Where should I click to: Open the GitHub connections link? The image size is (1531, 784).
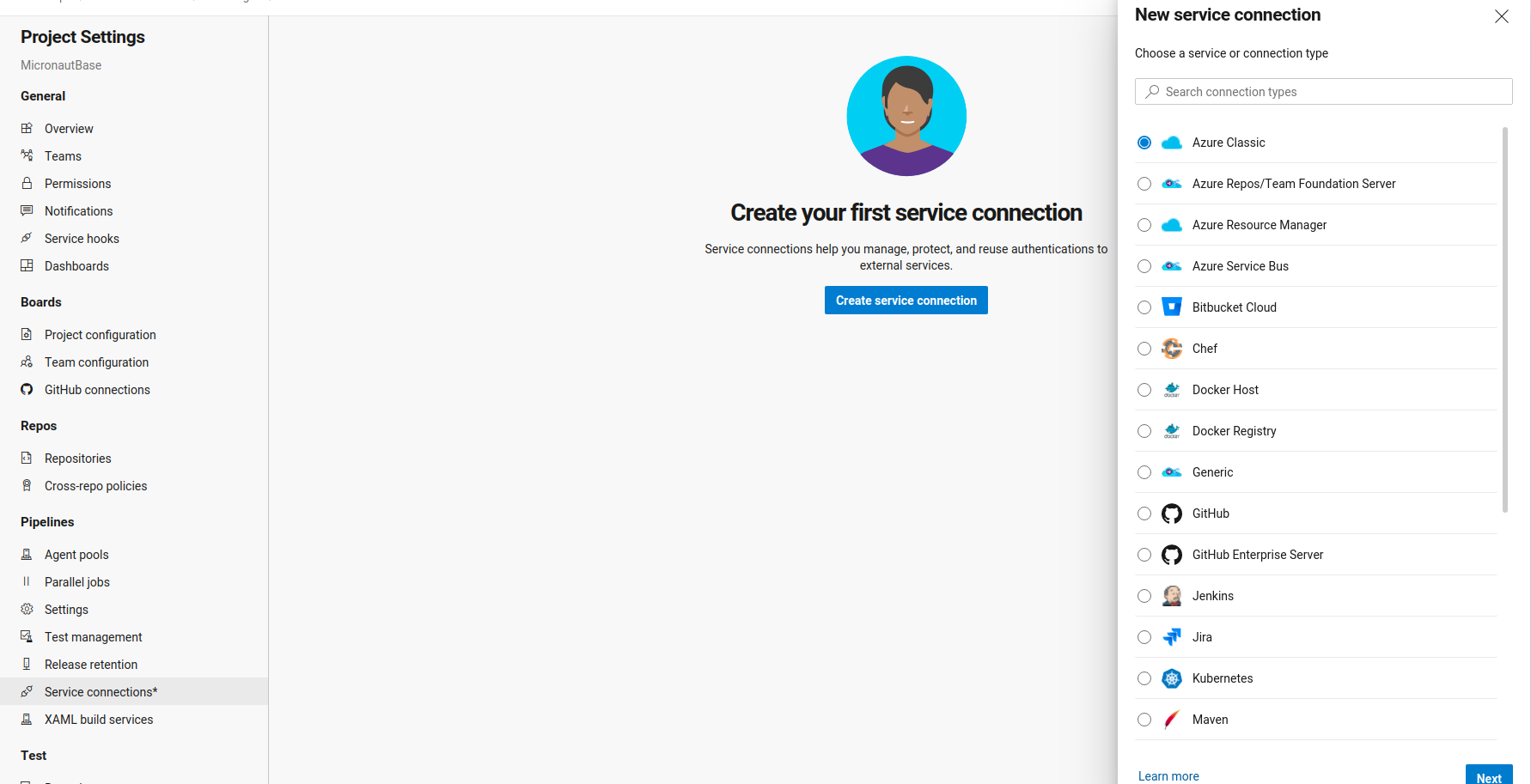click(x=134, y=389)
